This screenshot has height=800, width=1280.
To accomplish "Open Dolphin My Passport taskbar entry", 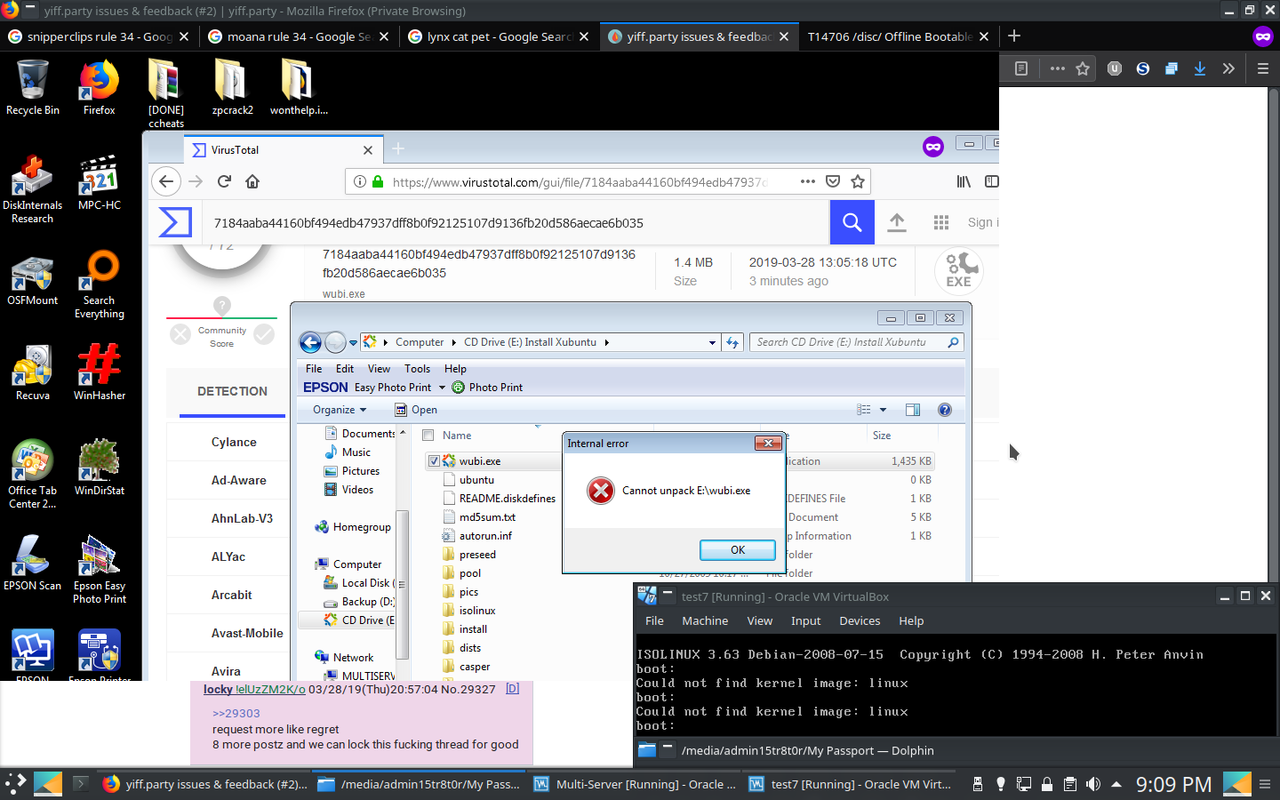I will 420,784.
